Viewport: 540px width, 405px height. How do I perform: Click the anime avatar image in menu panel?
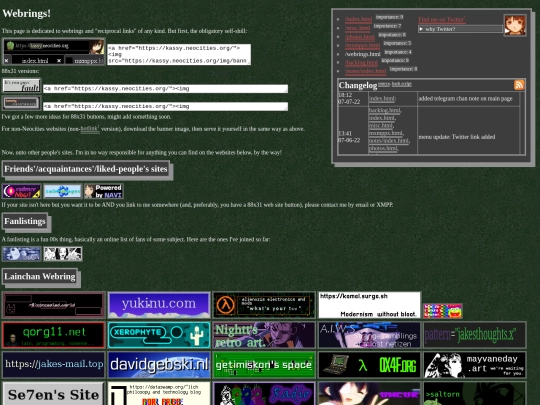515,25
